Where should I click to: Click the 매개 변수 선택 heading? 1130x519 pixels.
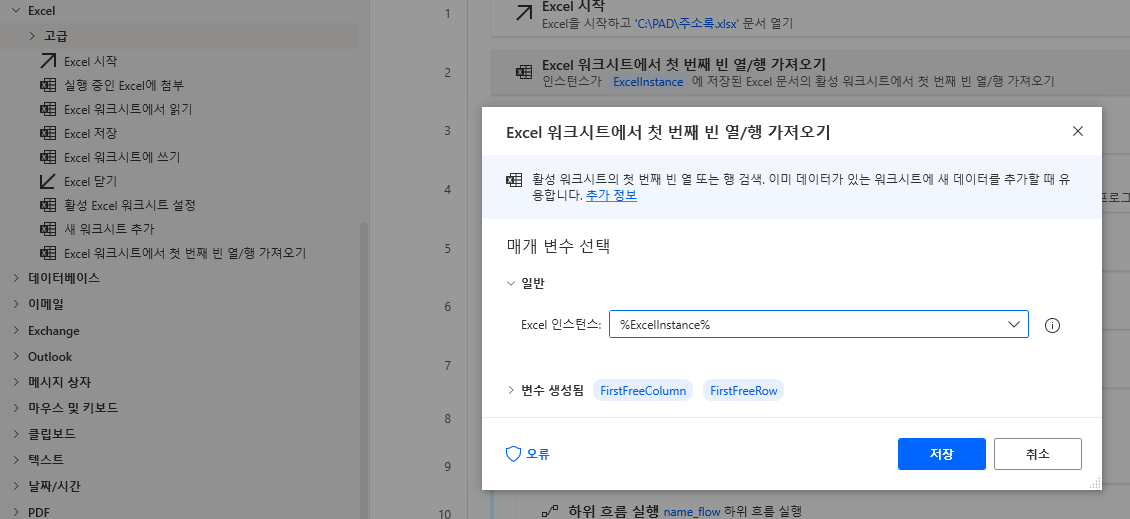click(x=559, y=246)
